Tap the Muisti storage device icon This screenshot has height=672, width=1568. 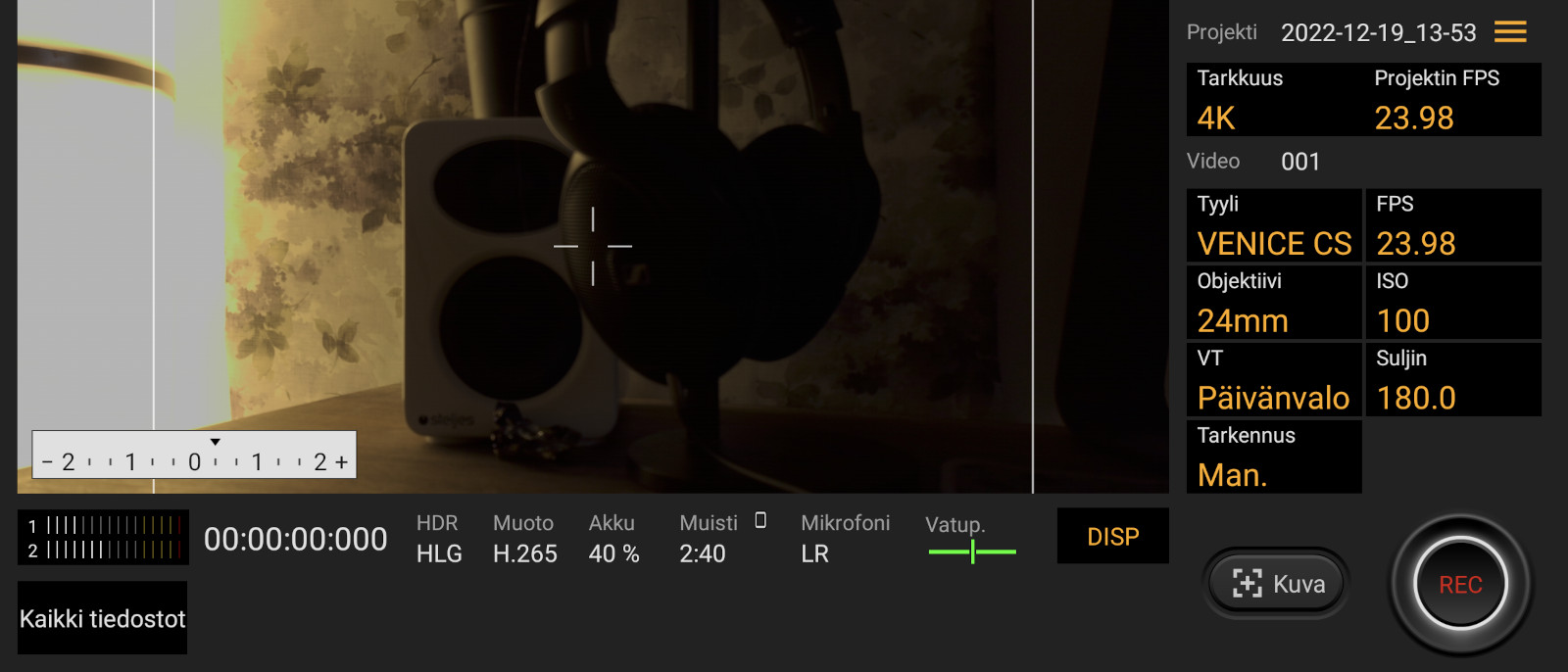[760, 521]
